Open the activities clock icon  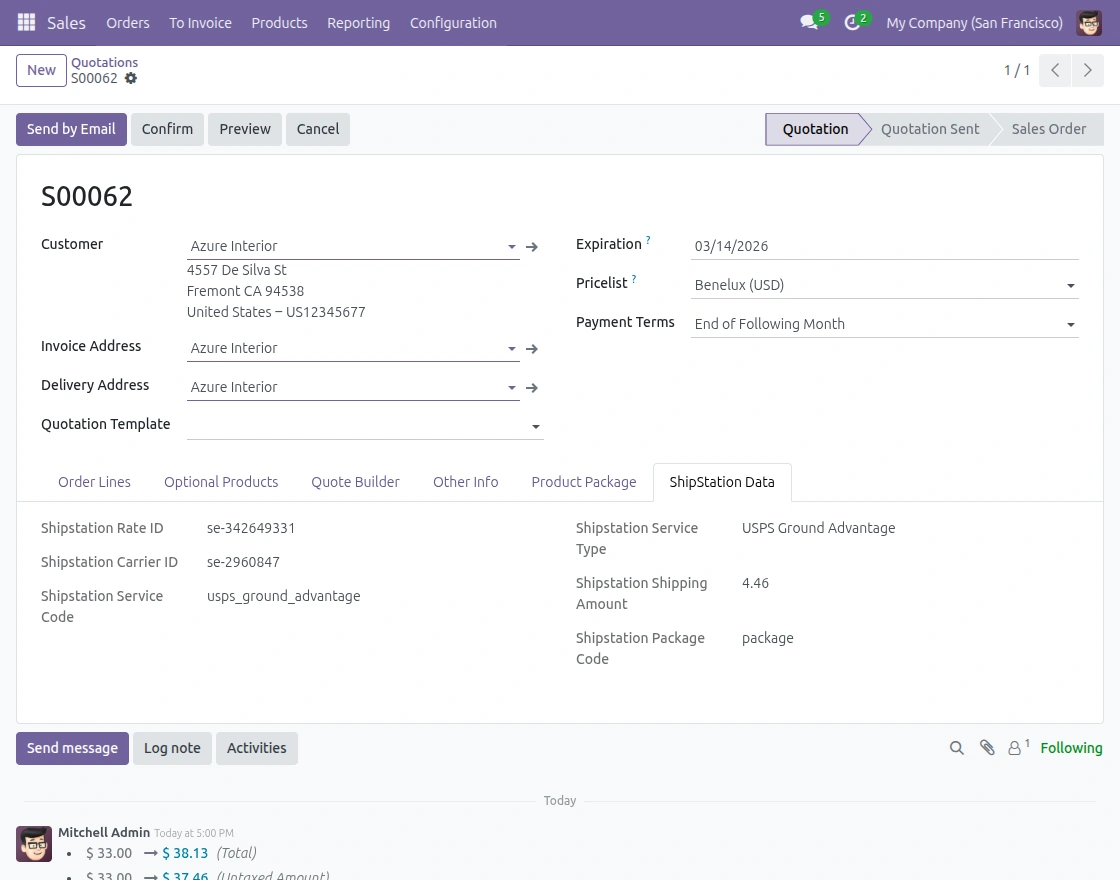pyautogui.click(x=852, y=22)
